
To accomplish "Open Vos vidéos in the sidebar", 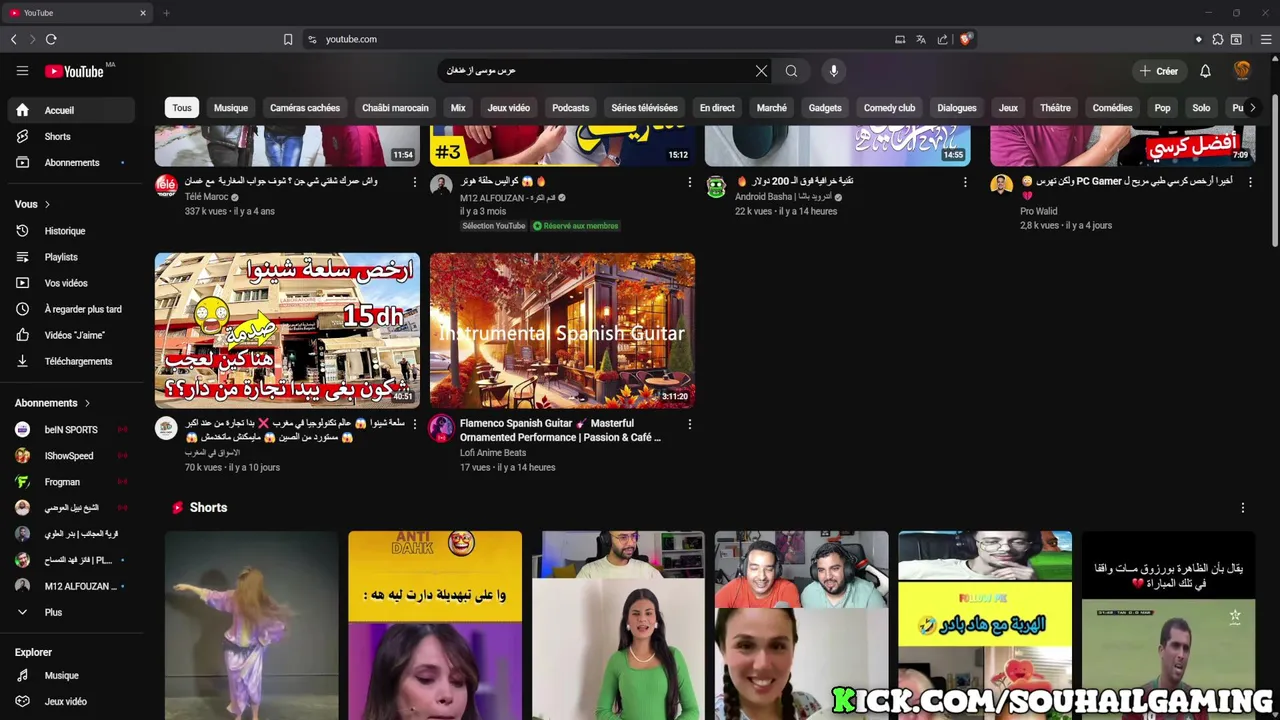I will click(69, 283).
